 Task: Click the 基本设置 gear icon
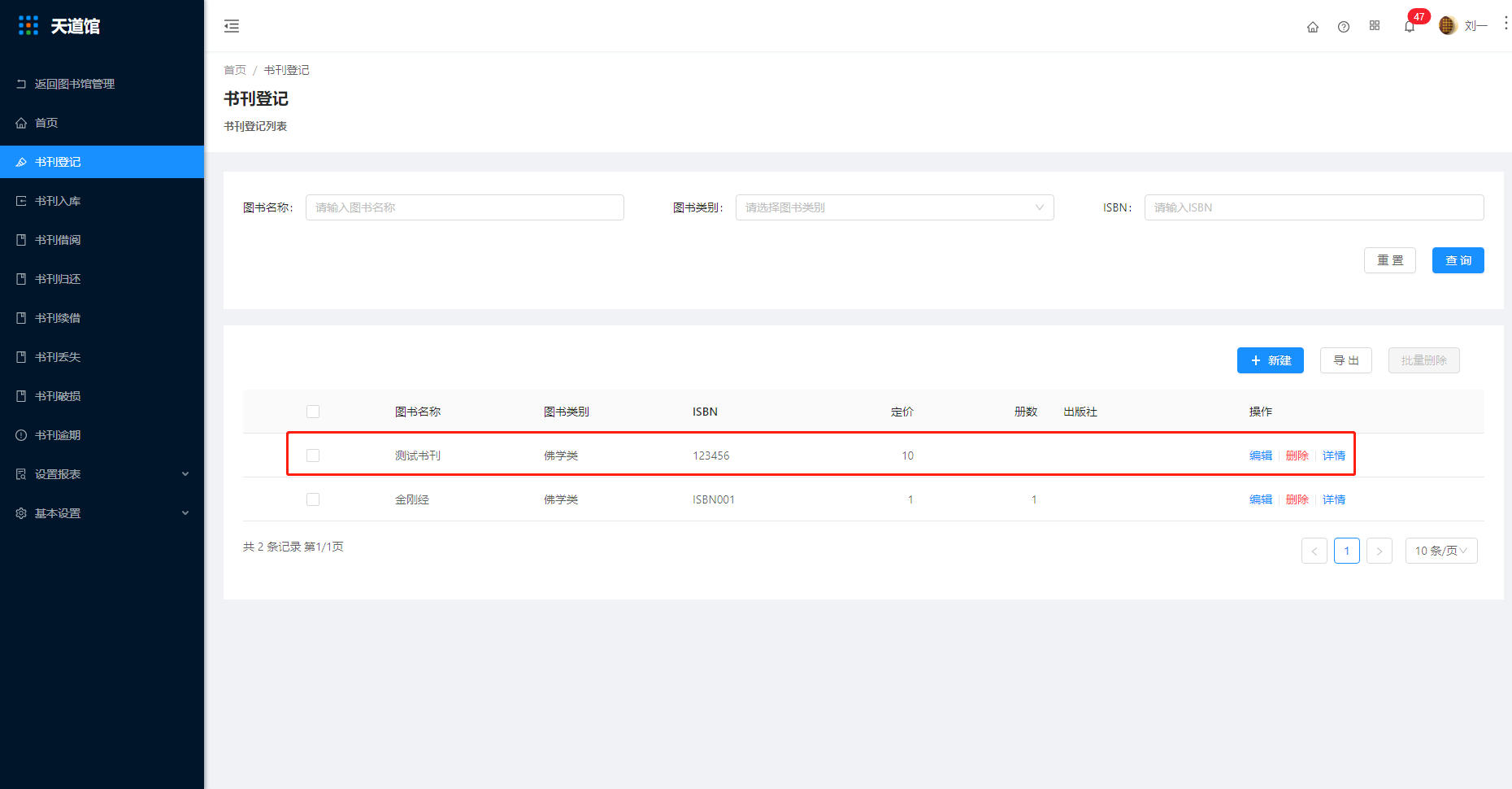[x=21, y=513]
